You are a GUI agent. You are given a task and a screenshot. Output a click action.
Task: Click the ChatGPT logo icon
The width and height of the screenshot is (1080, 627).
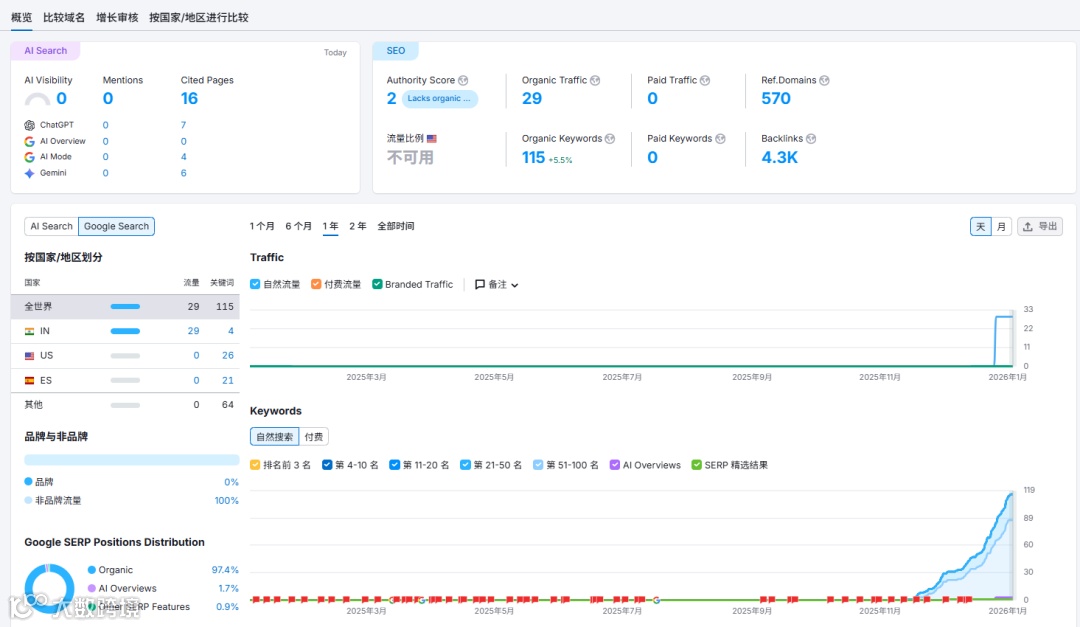pos(30,125)
